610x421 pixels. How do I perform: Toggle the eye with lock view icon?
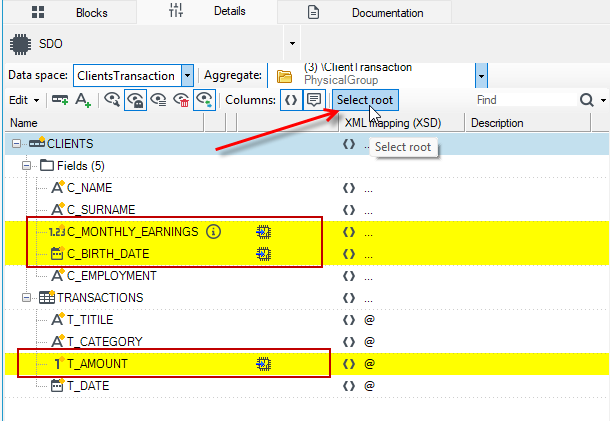click(135, 100)
